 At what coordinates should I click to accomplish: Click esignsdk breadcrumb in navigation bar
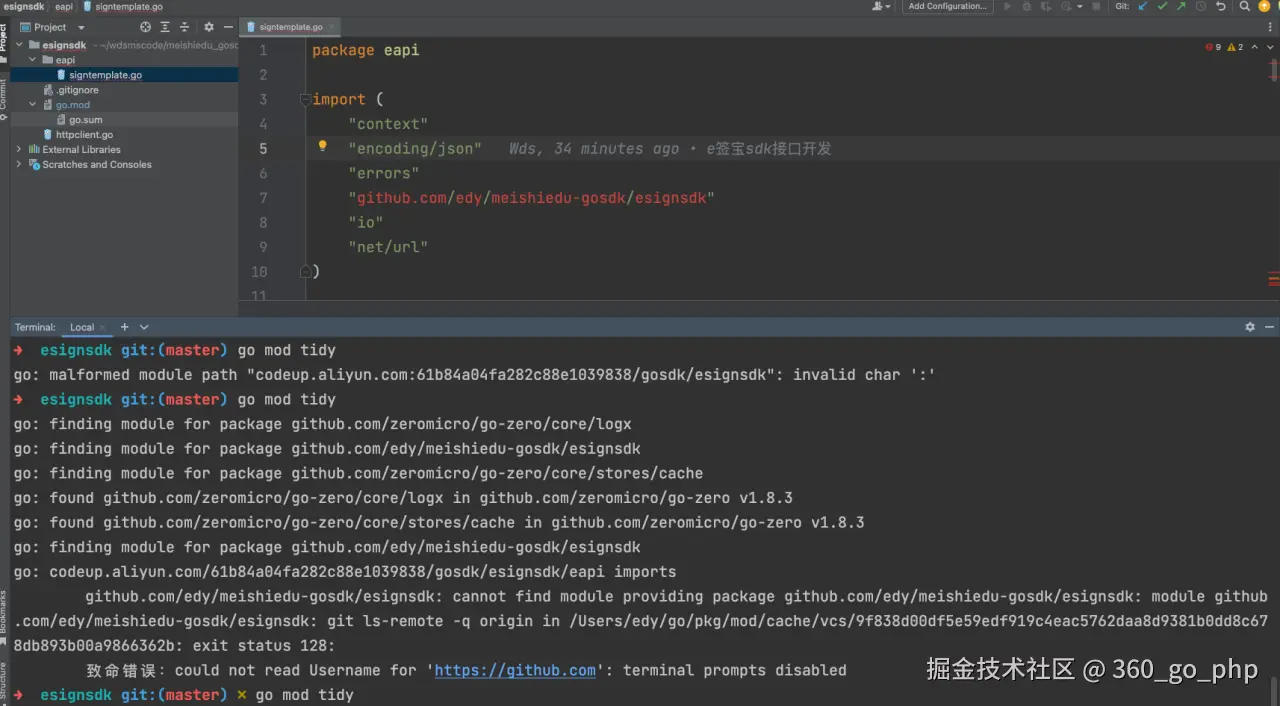[23, 6]
